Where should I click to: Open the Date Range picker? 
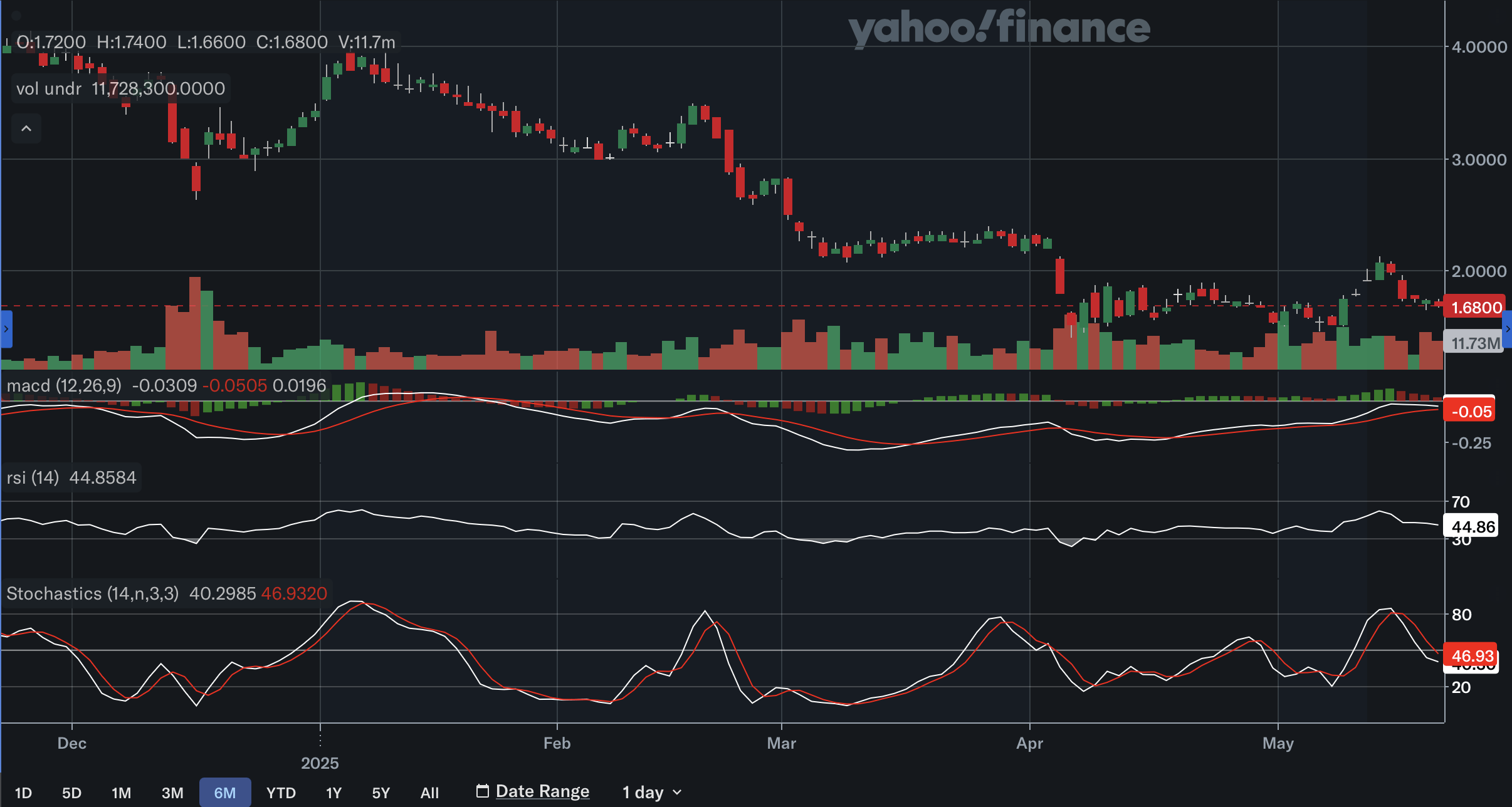542,791
